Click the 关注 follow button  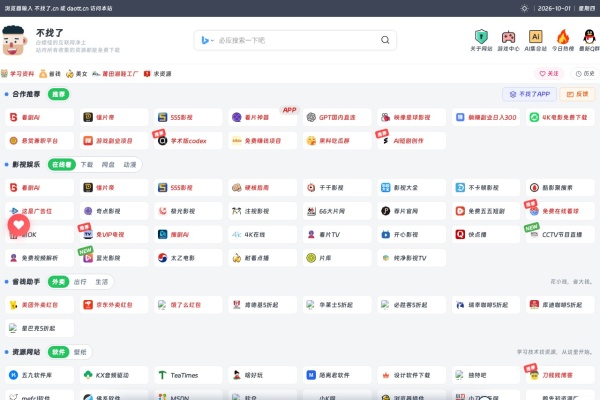coord(549,73)
